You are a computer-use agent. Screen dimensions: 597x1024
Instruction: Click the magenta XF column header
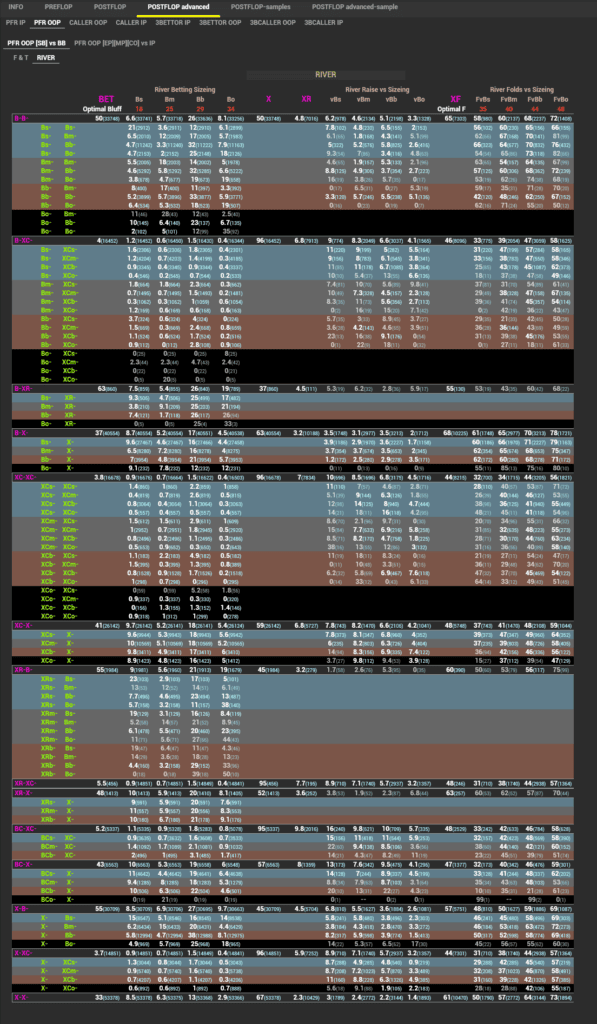pyautogui.click(x=456, y=99)
